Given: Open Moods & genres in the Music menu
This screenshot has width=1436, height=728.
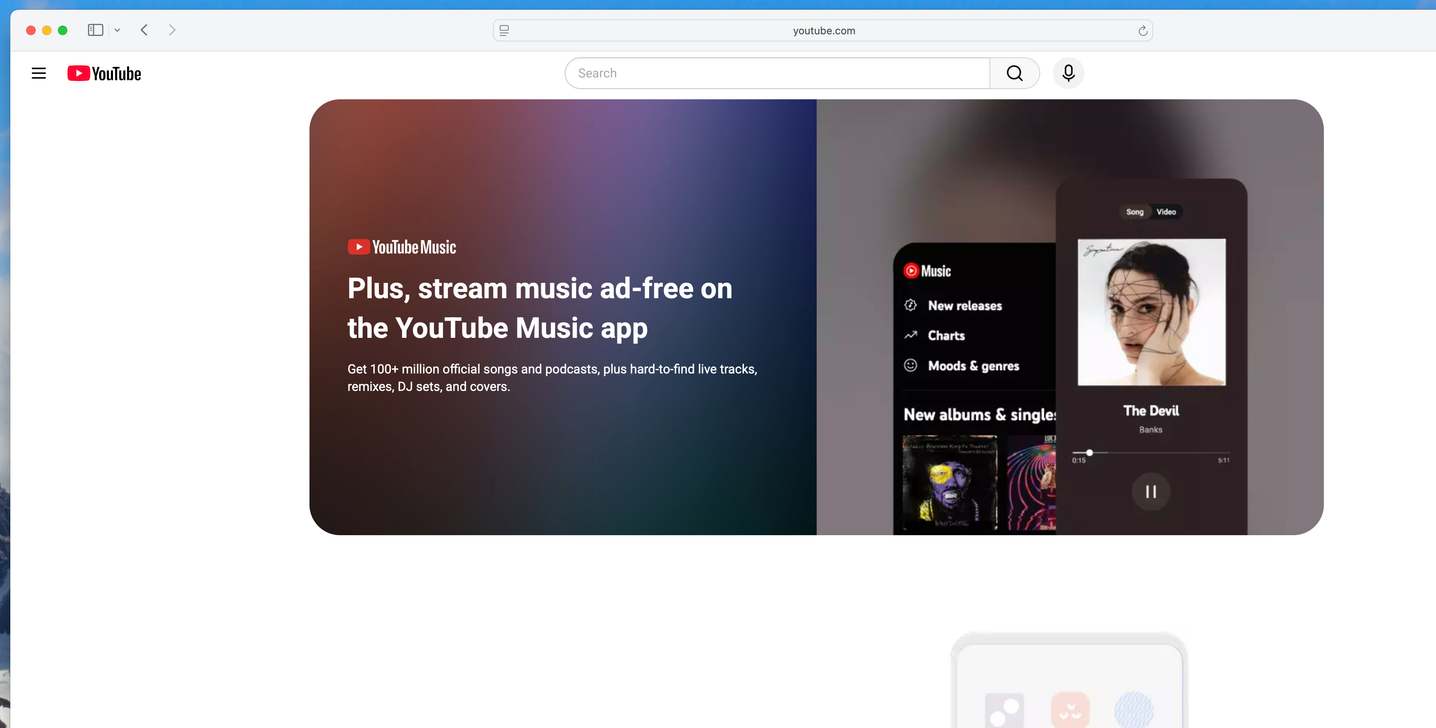Looking at the screenshot, I should [x=974, y=366].
